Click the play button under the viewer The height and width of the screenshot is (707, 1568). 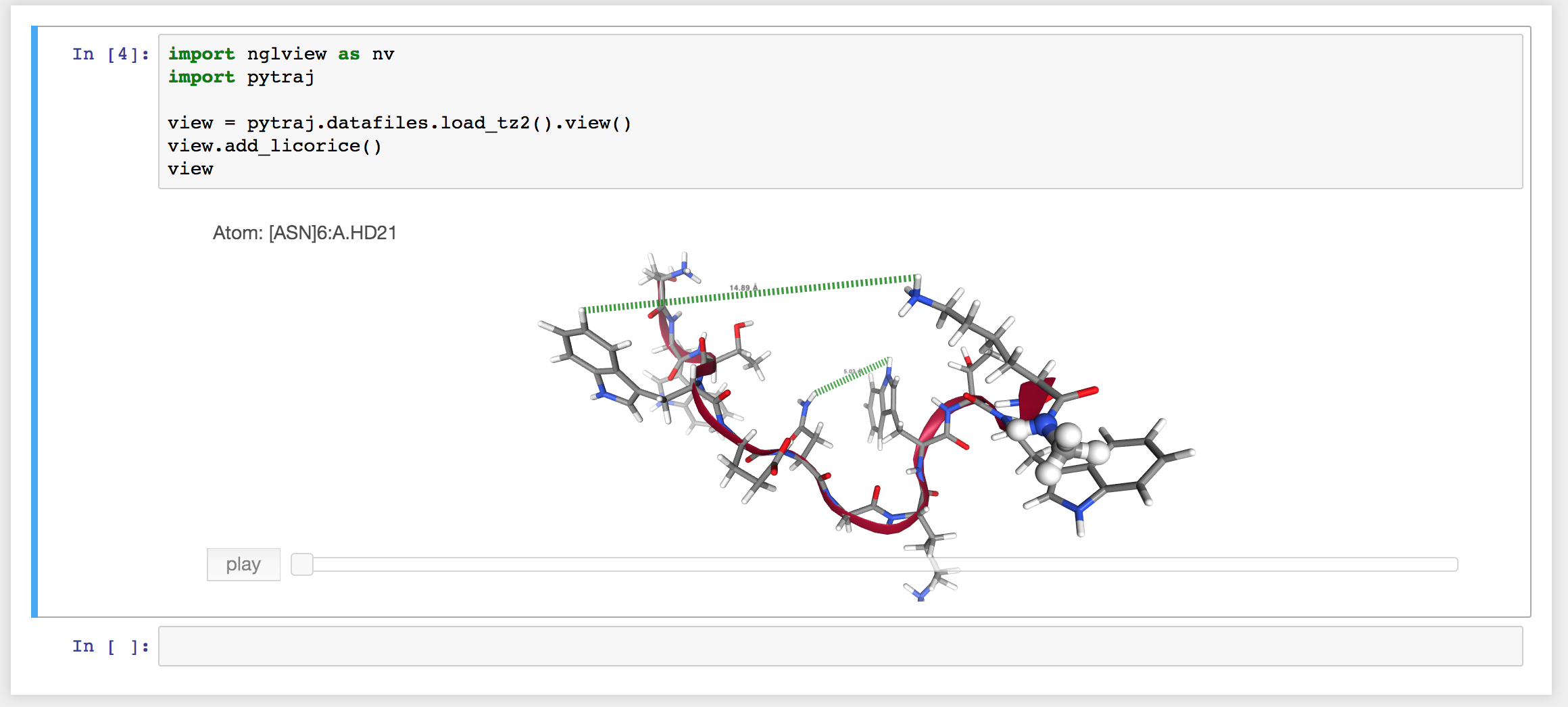point(243,564)
